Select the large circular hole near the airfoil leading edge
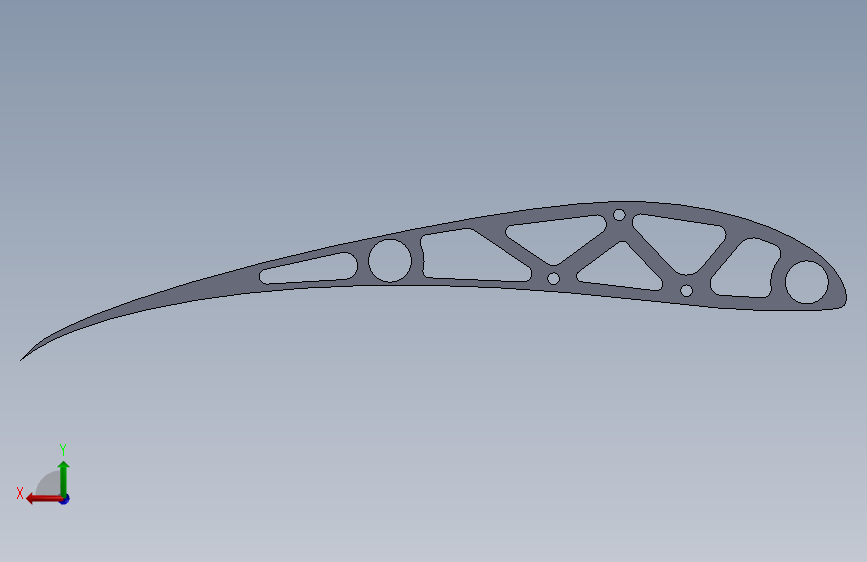The height and width of the screenshot is (562, 867). (x=807, y=282)
